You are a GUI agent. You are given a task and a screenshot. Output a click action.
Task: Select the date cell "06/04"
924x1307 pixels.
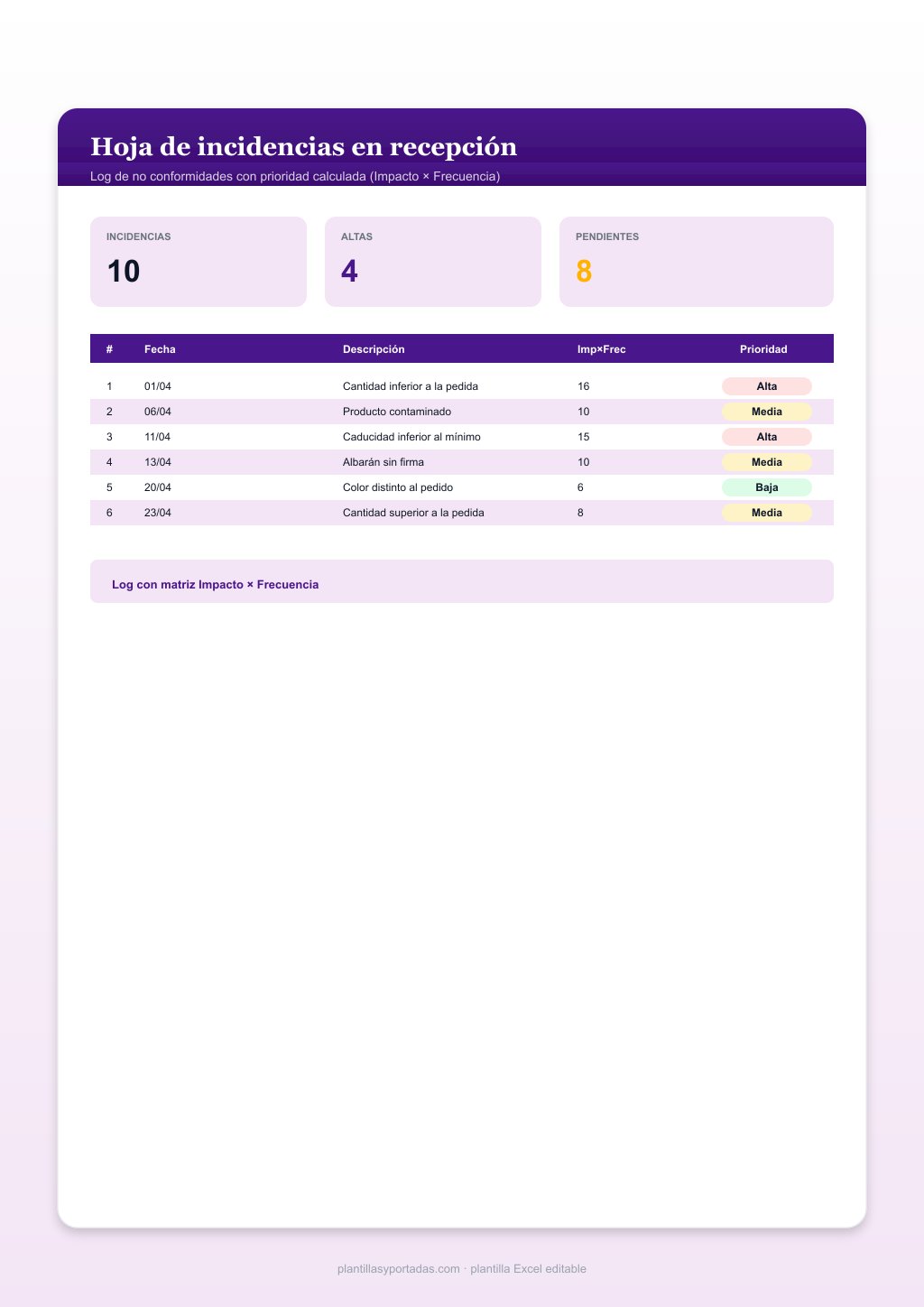[158, 412]
